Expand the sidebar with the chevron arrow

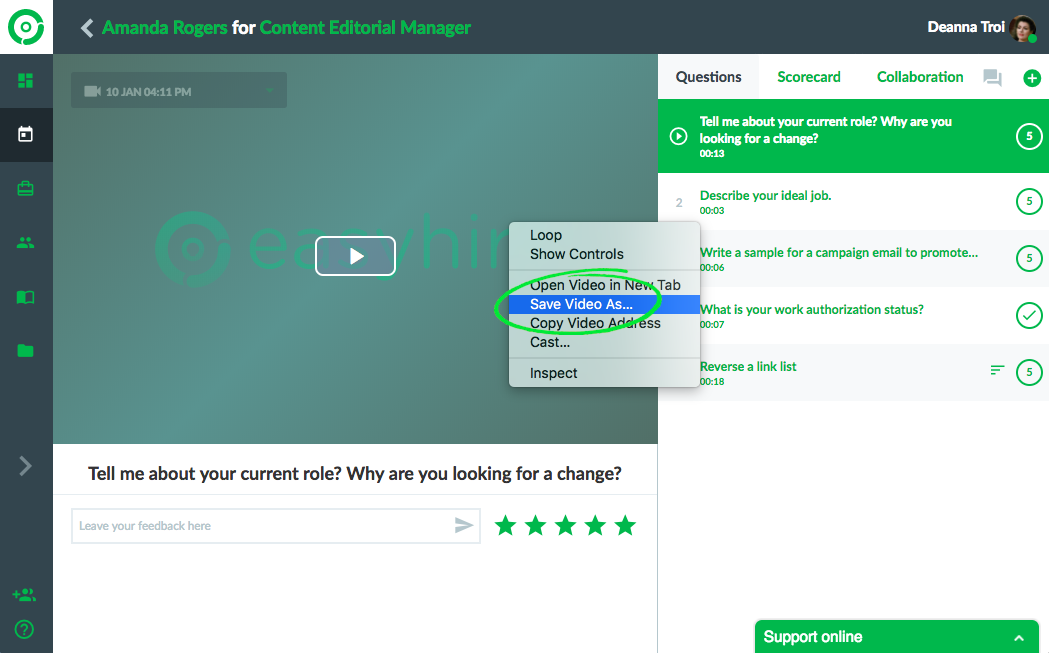(x=25, y=466)
